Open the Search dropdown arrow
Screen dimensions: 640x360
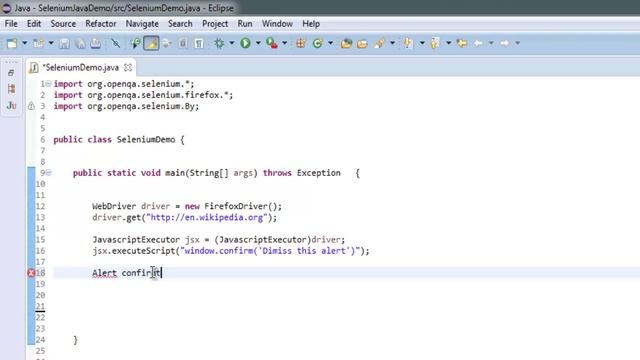(392, 43)
